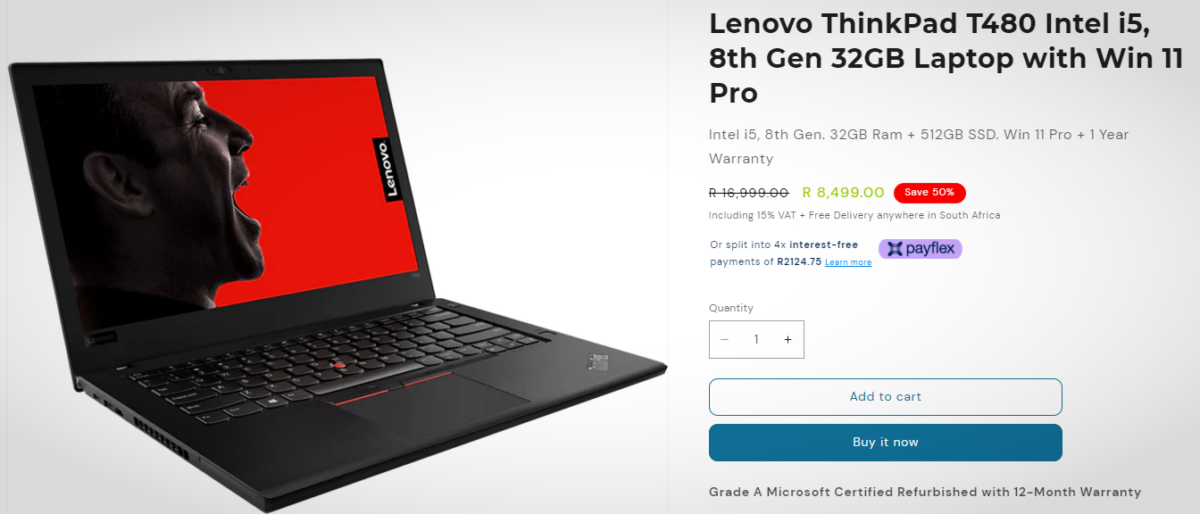Click the VAT and Free Delivery notice
The image size is (1200, 514).
coord(855,215)
